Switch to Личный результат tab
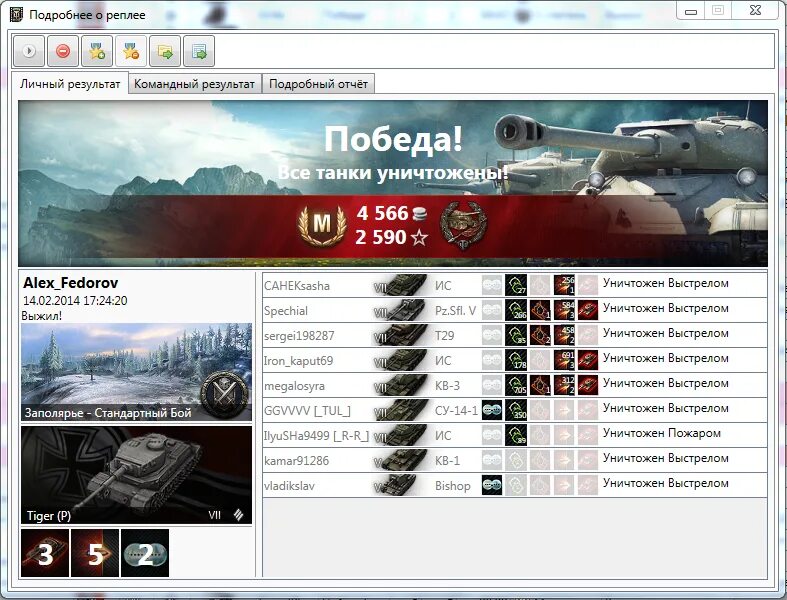The image size is (787, 600). 70,84
